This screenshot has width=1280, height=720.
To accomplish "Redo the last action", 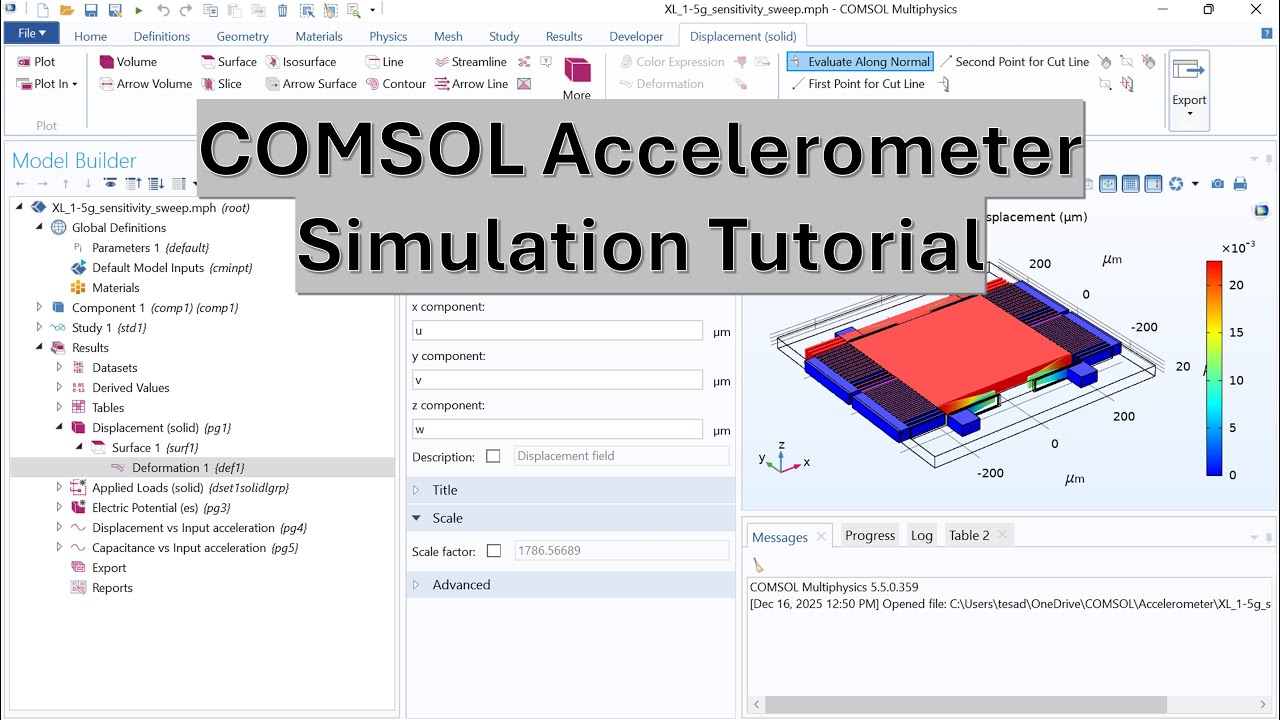I will tap(186, 10).
